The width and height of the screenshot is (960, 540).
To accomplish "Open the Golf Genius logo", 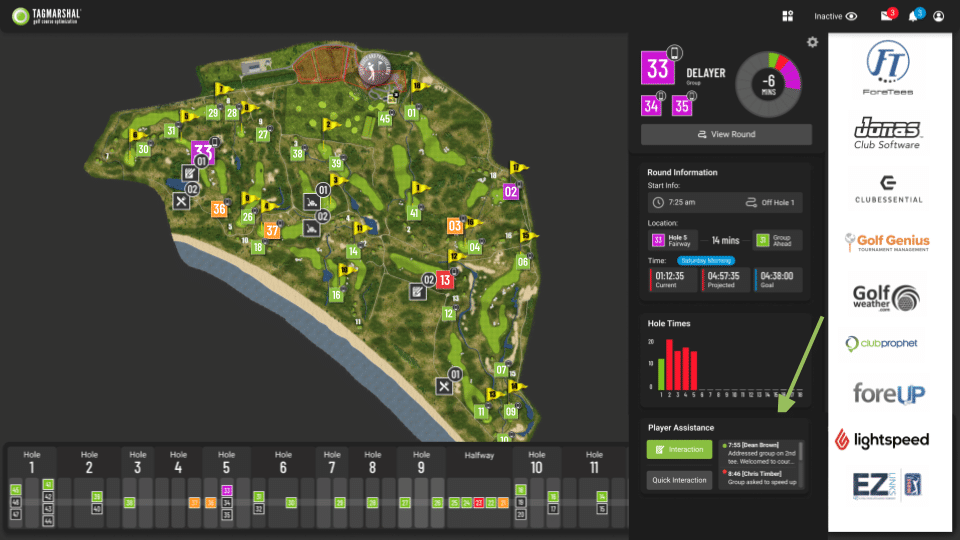I will (887, 242).
